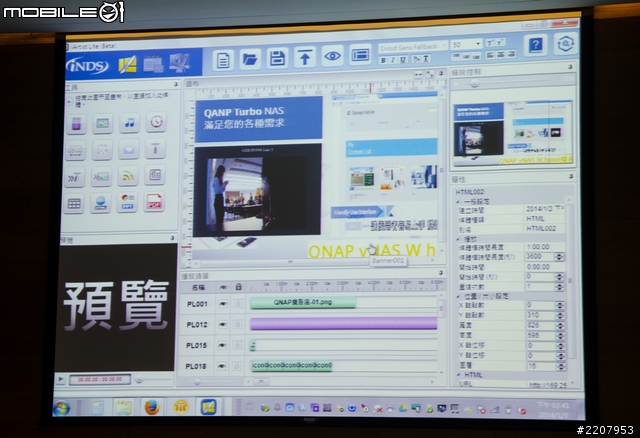Choose the PPT presentation tool

(x=127, y=202)
